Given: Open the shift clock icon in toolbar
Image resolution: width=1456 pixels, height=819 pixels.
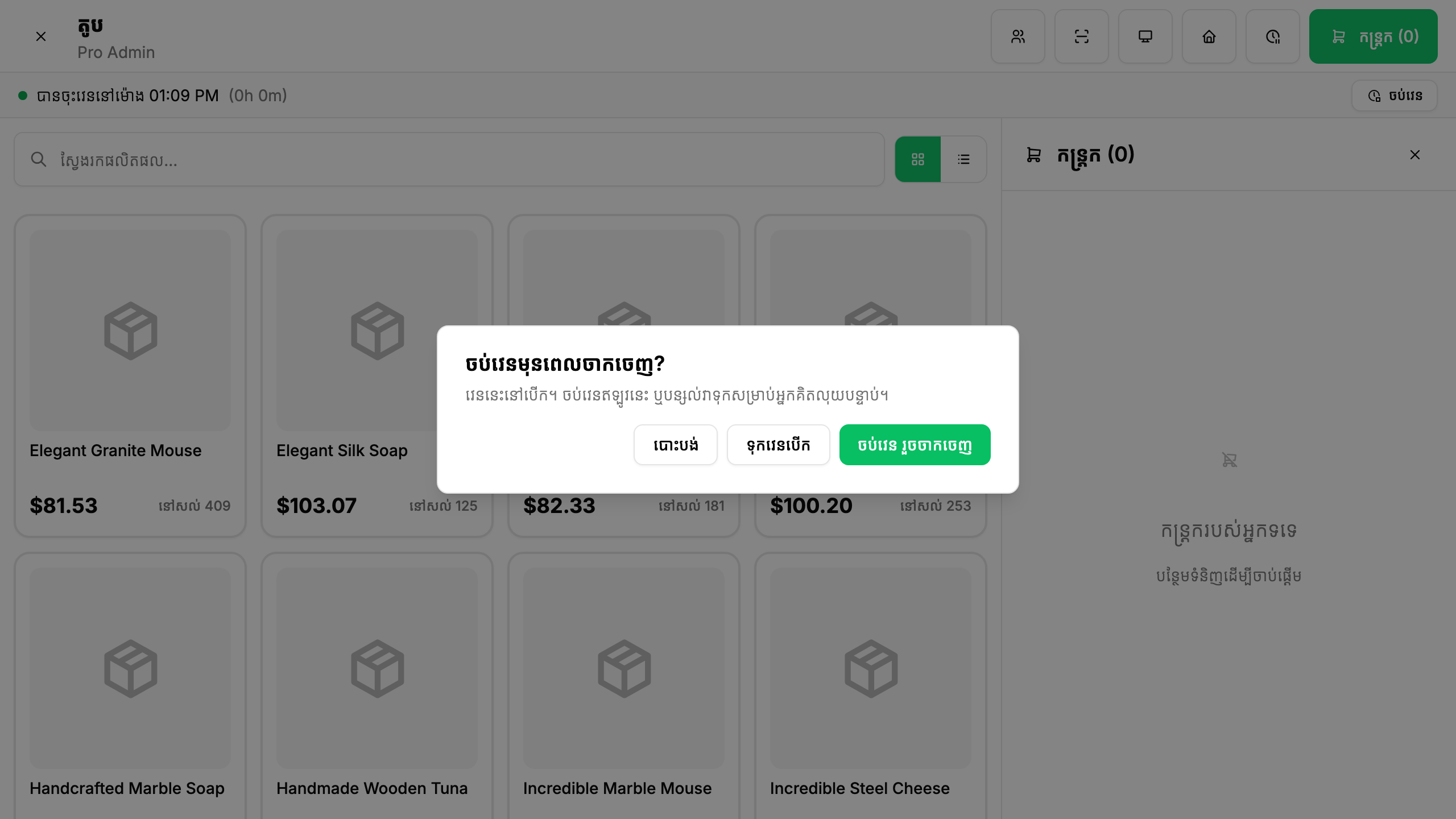Looking at the screenshot, I should click(x=1272, y=36).
